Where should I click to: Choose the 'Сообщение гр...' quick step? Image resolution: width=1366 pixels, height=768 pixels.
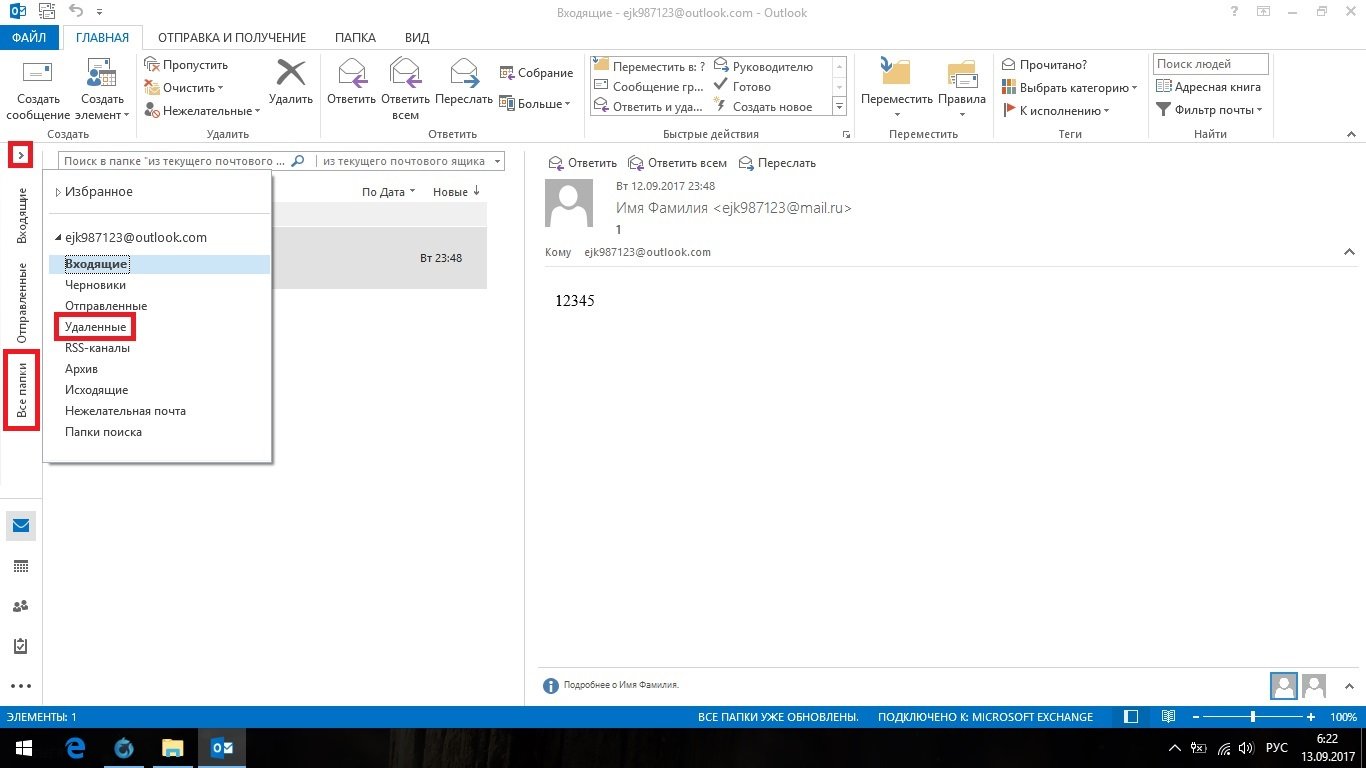point(650,86)
